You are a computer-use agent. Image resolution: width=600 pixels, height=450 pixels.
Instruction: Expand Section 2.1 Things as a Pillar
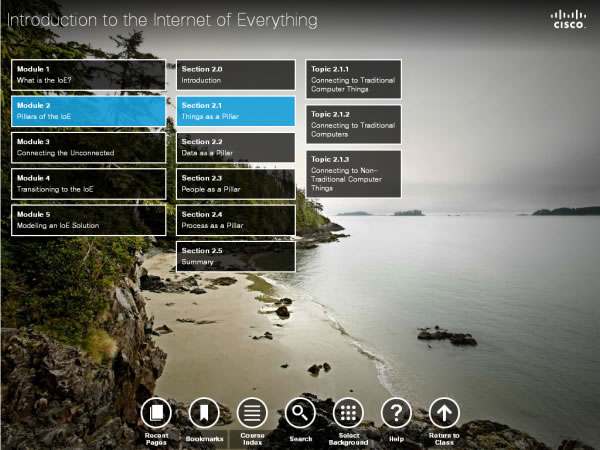point(236,111)
